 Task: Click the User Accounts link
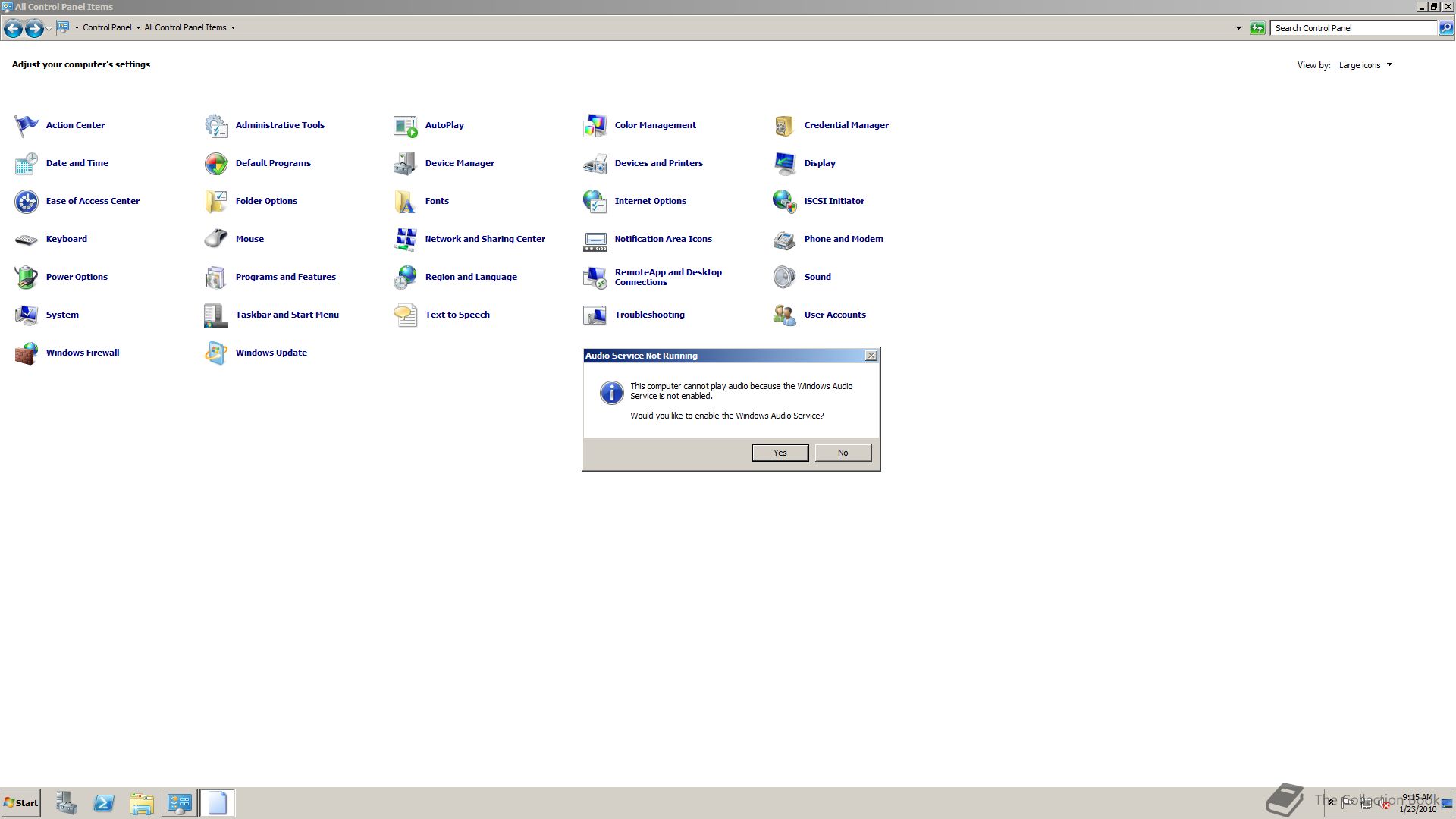pyautogui.click(x=835, y=315)
